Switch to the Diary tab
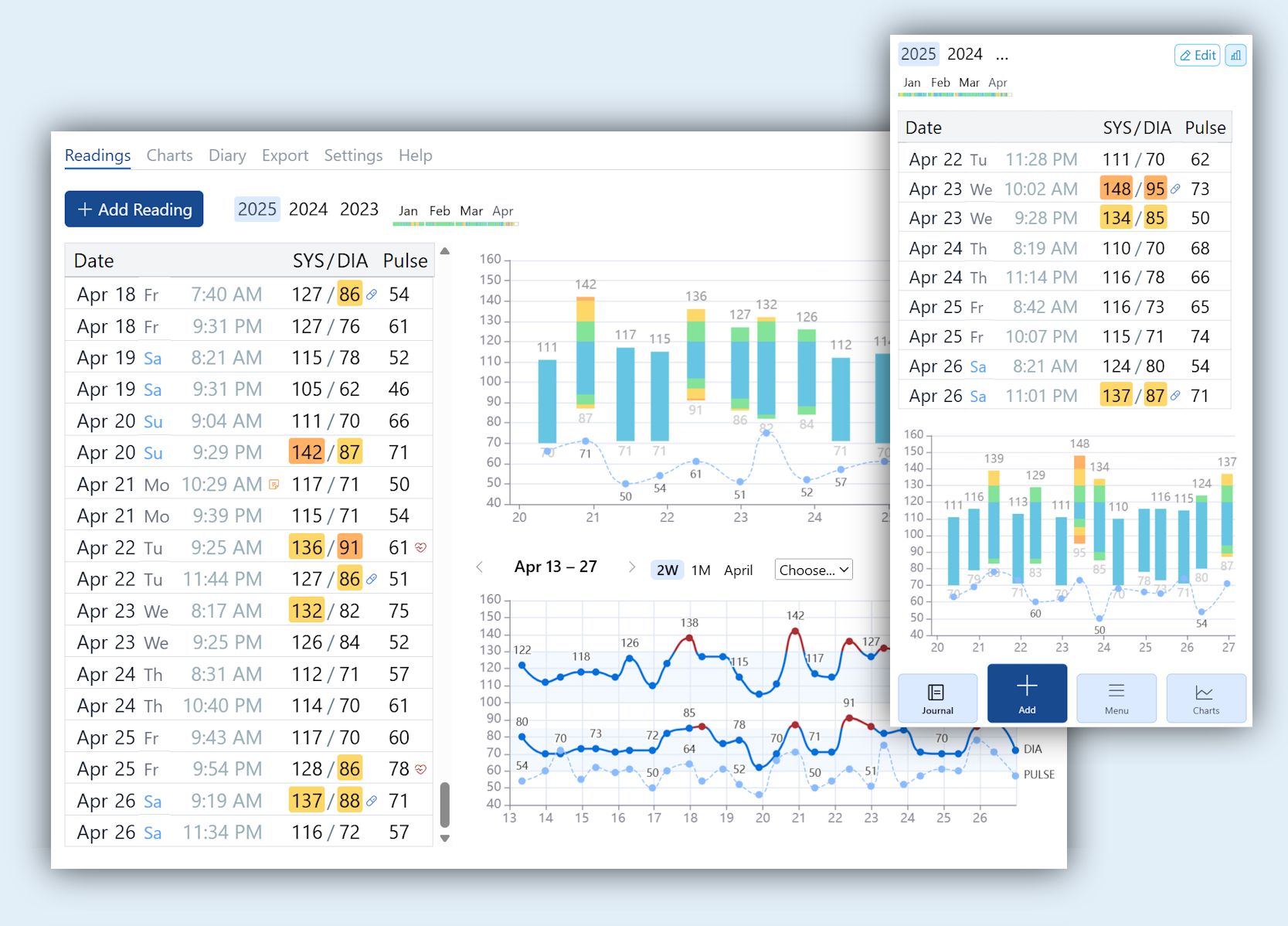The image size is (1288, 926). pos(227,155)
